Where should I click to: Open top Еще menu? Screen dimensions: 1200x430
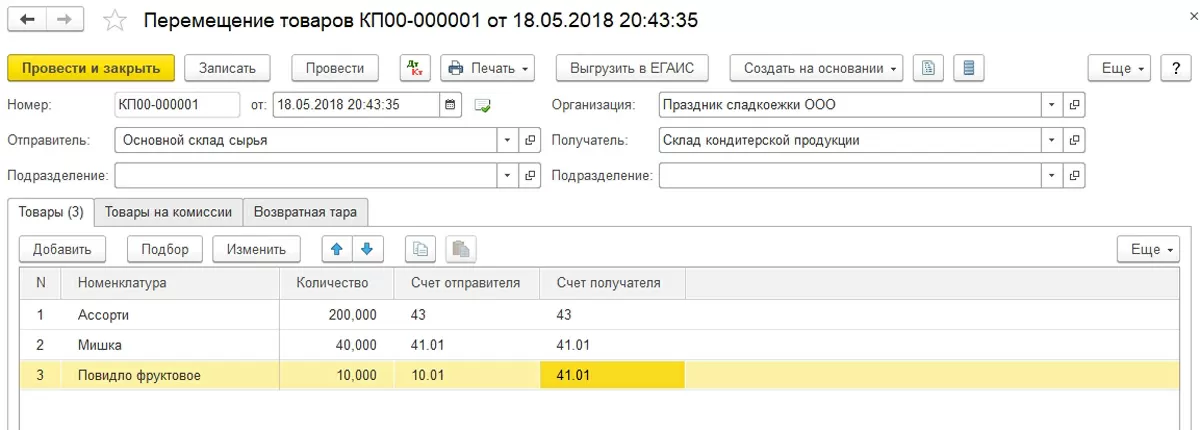1120,68
